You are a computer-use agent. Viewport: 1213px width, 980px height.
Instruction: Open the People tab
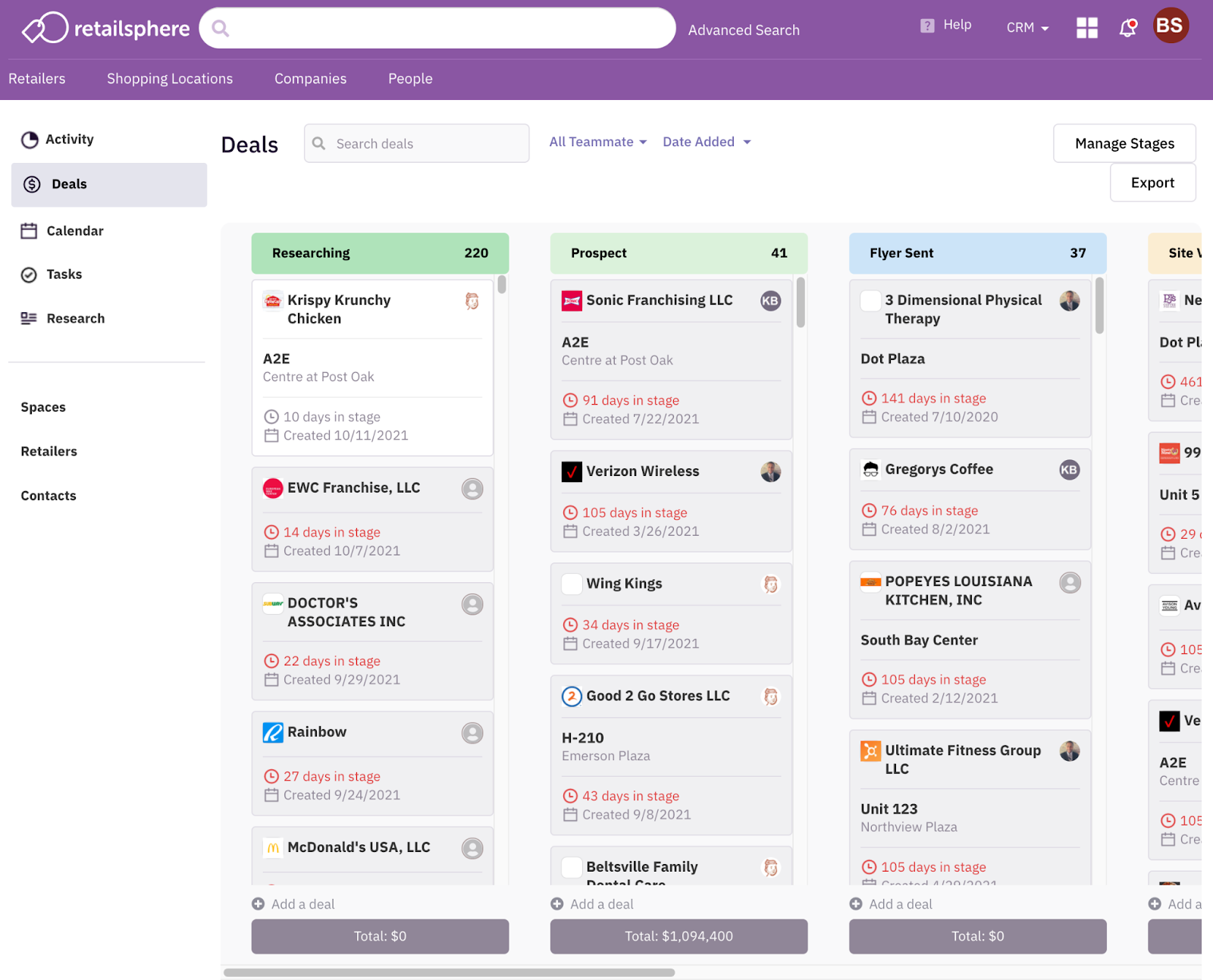point(410,79)
